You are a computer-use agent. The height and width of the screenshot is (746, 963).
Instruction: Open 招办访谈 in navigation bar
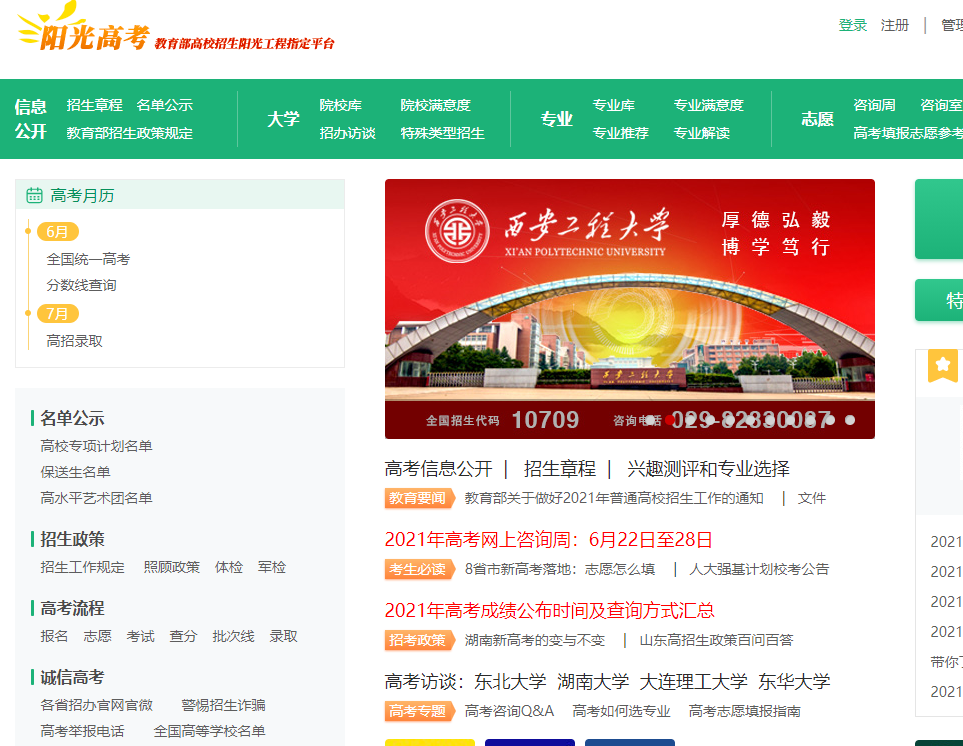tap(348, 133)
